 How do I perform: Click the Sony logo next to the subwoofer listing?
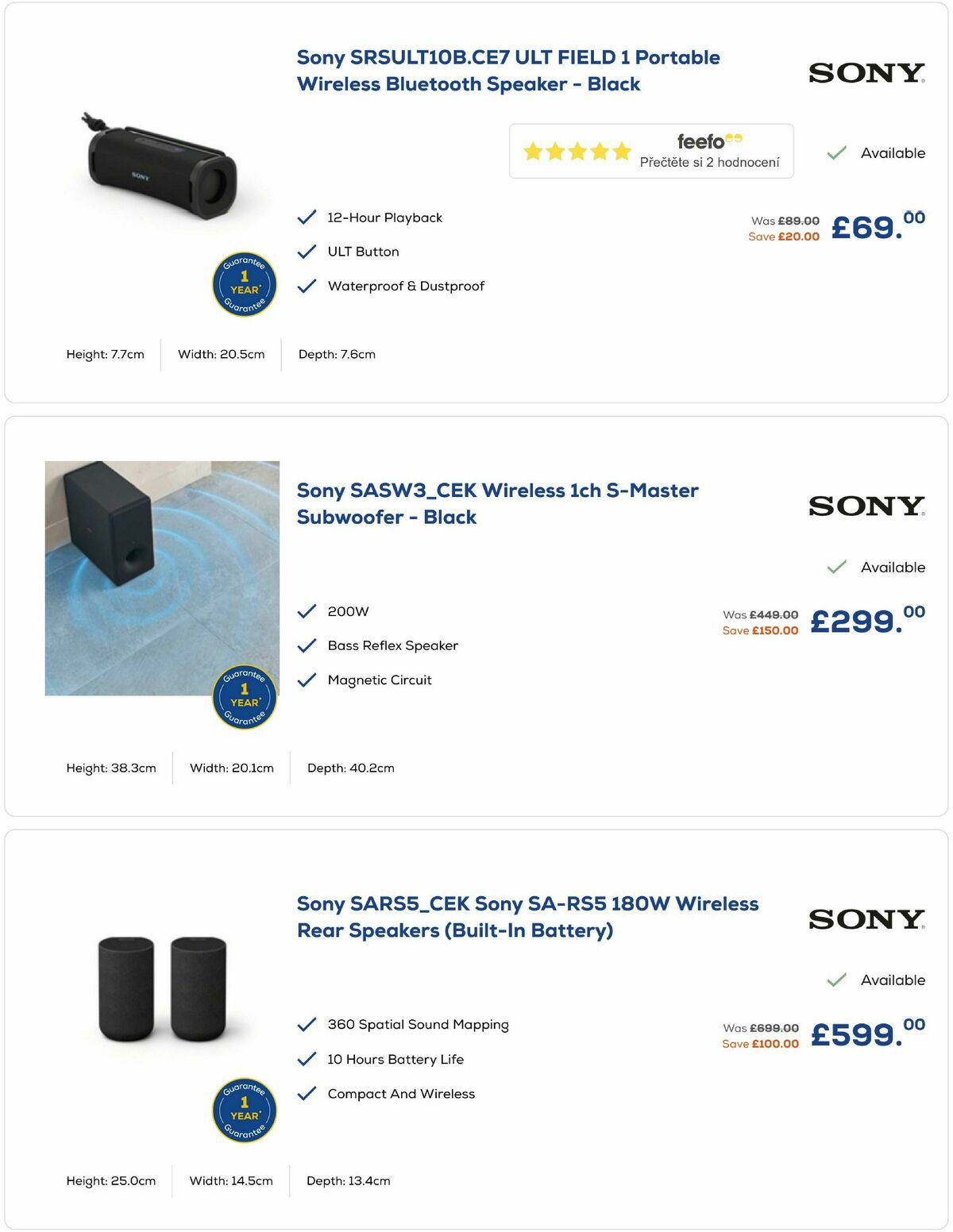[865, 506]
